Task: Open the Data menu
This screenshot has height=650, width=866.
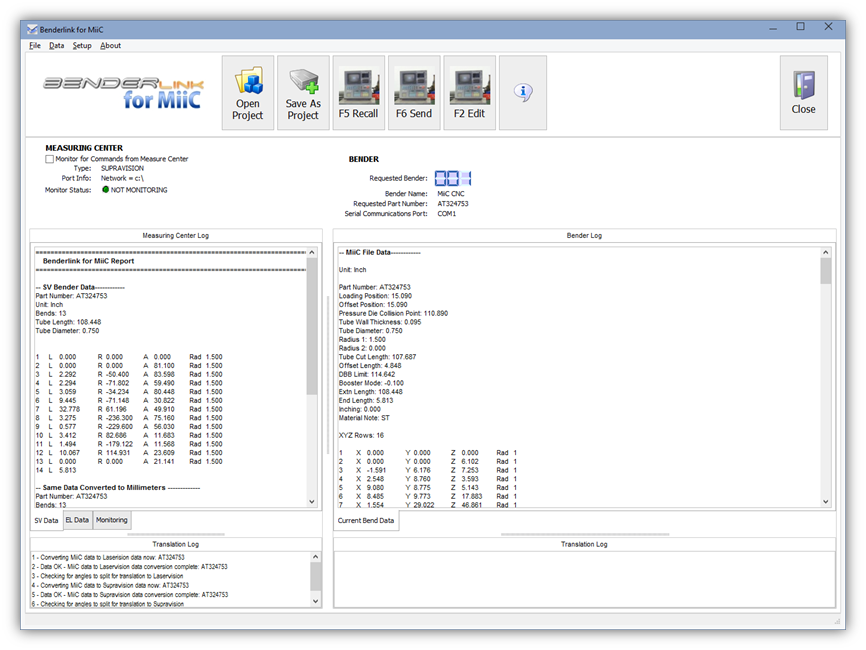Action: 57,45
